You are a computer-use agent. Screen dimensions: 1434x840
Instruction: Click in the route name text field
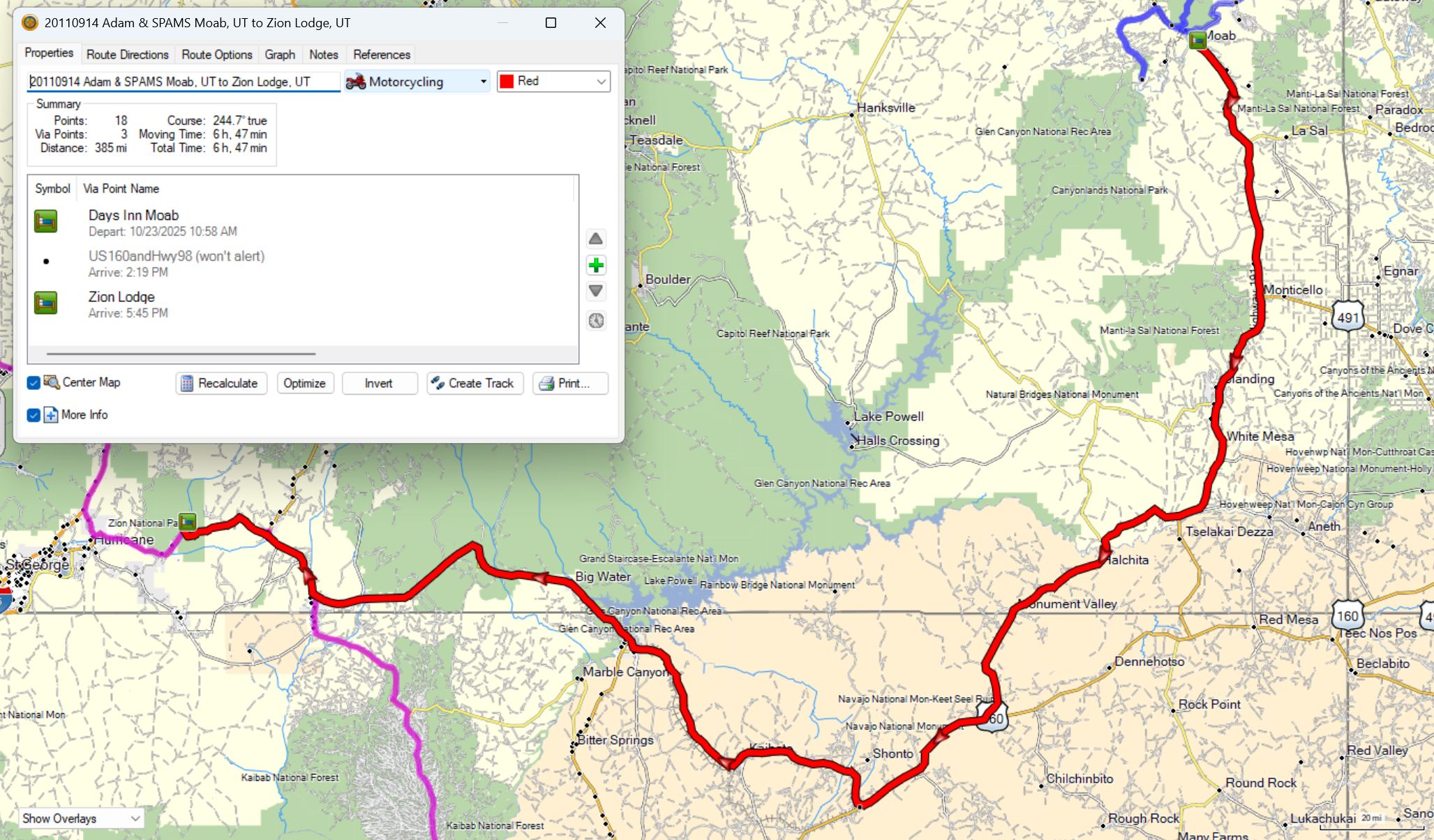[183, 82]
